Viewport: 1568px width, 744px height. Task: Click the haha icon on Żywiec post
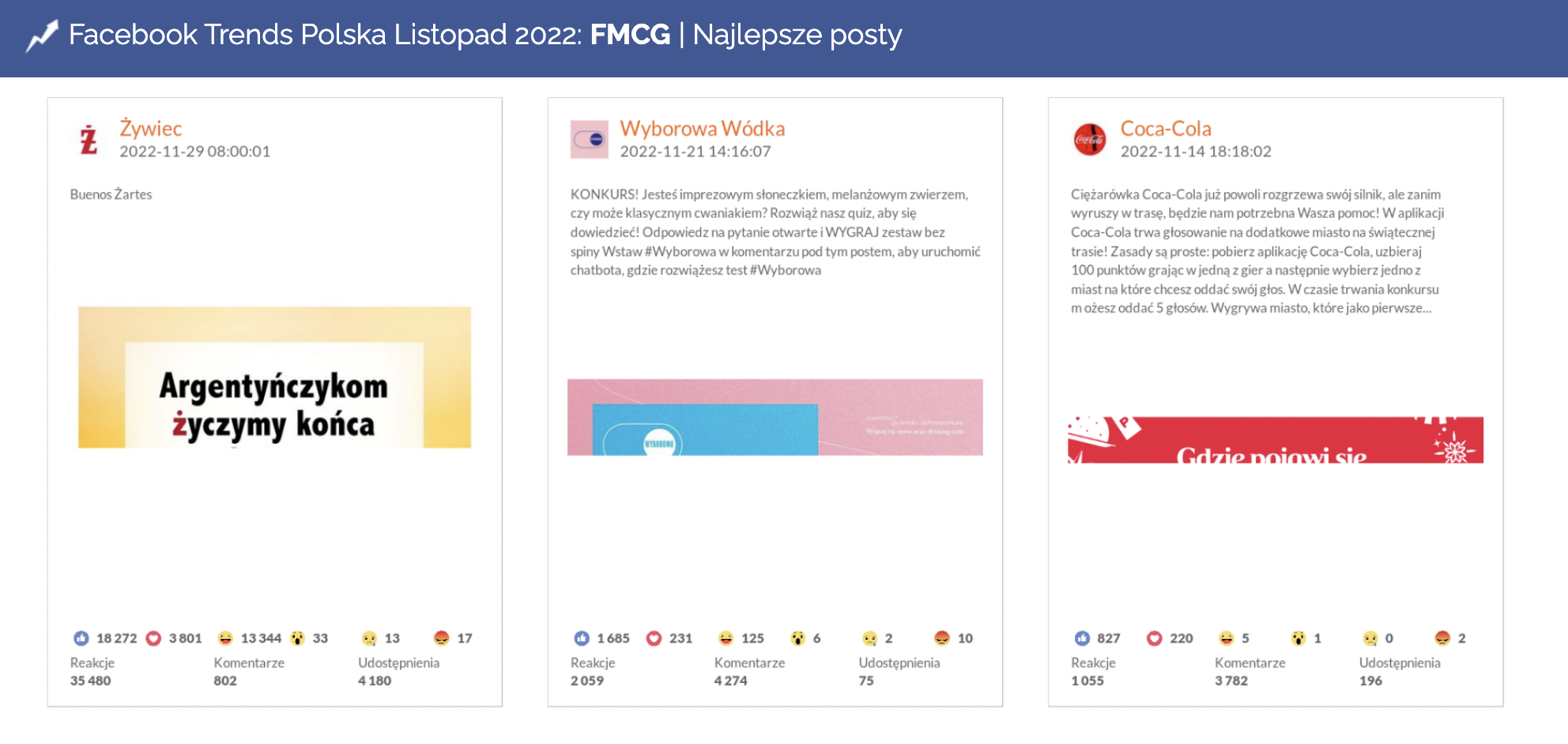point(225,638)
